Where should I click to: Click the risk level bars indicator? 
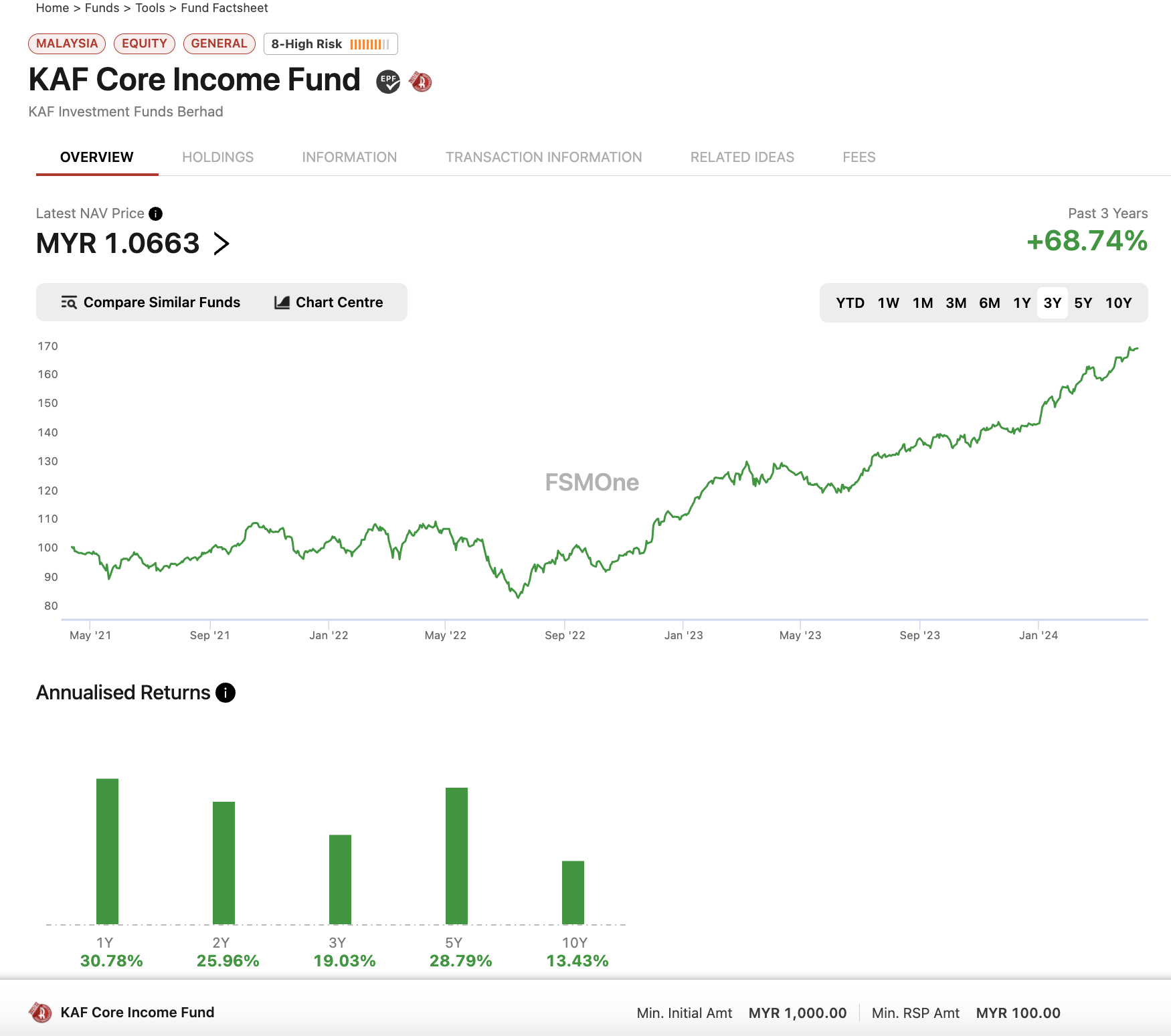(369, 44)
